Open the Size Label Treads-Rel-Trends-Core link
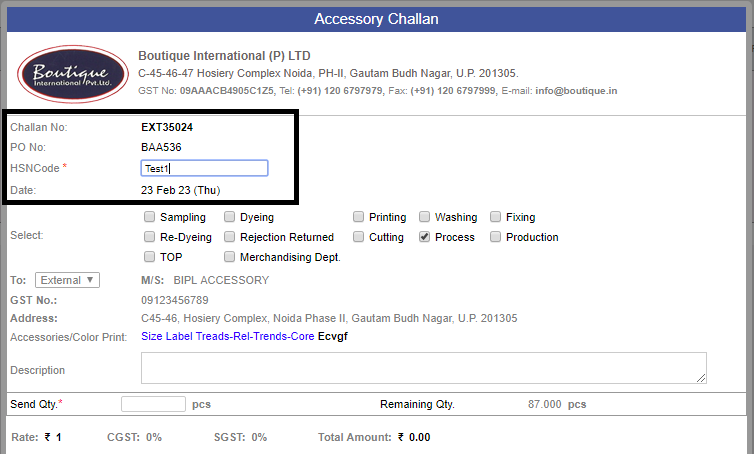 (227, 336)
